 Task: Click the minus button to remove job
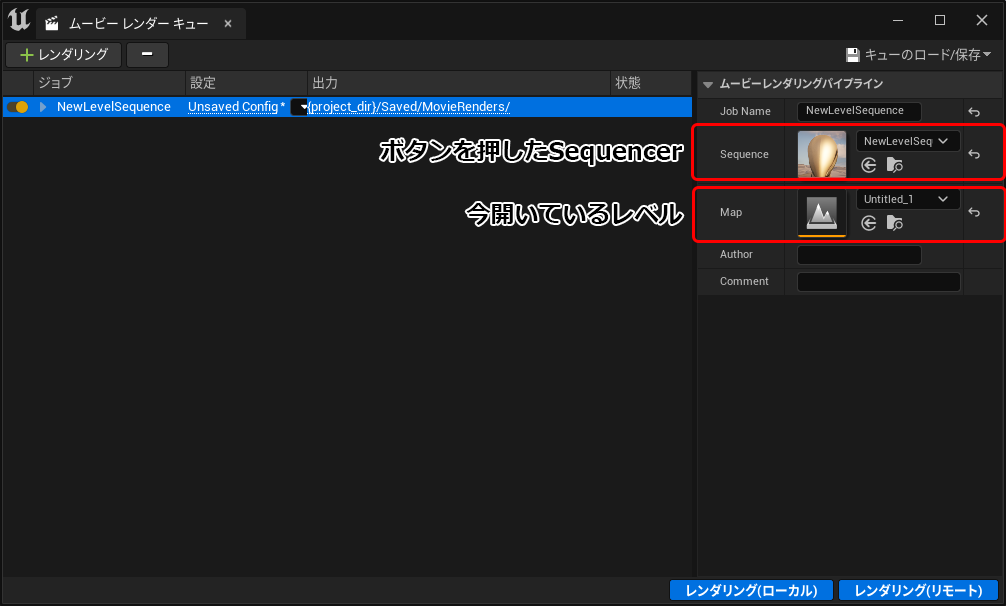click(x=147, y=55)
